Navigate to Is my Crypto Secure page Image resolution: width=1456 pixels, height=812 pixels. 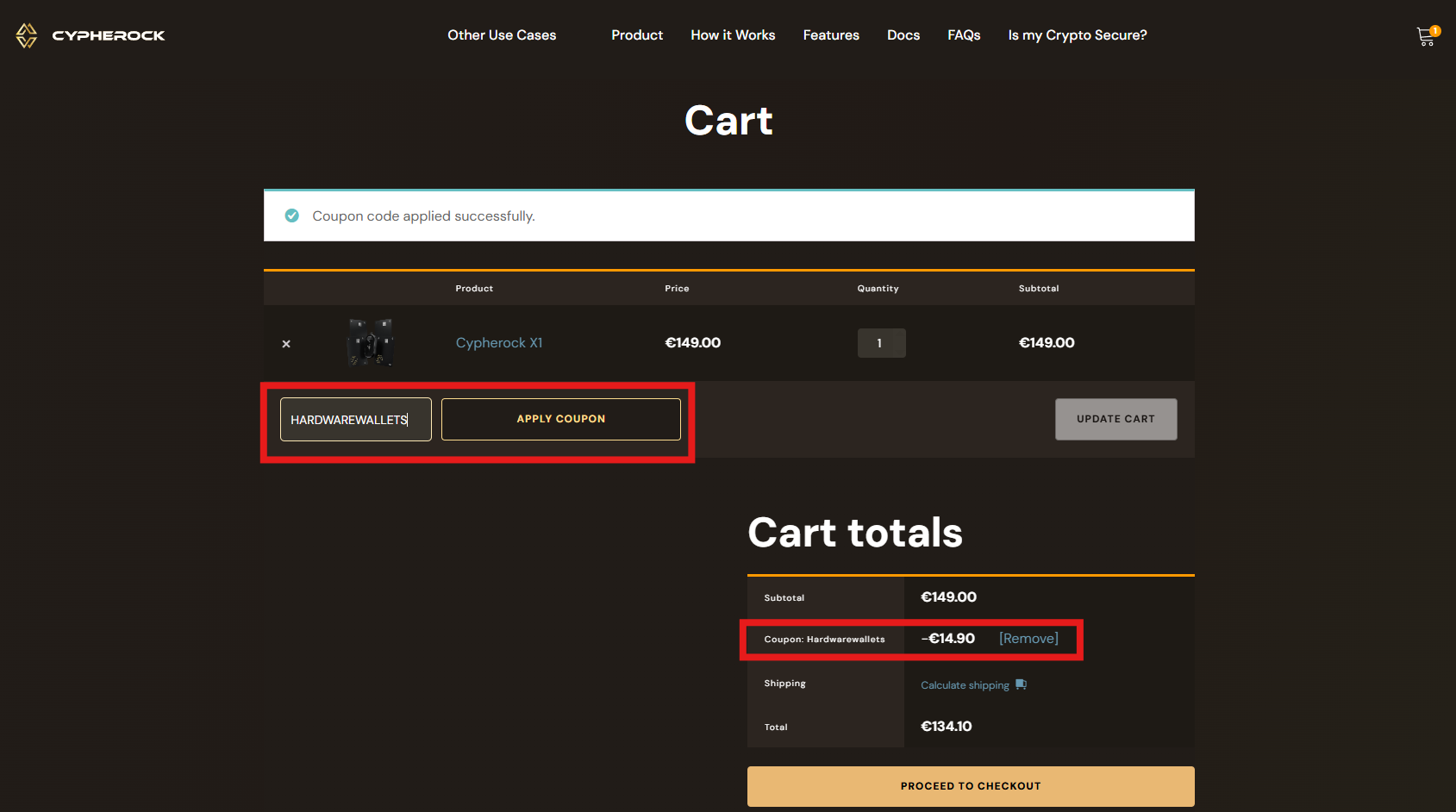point(1077,35)
